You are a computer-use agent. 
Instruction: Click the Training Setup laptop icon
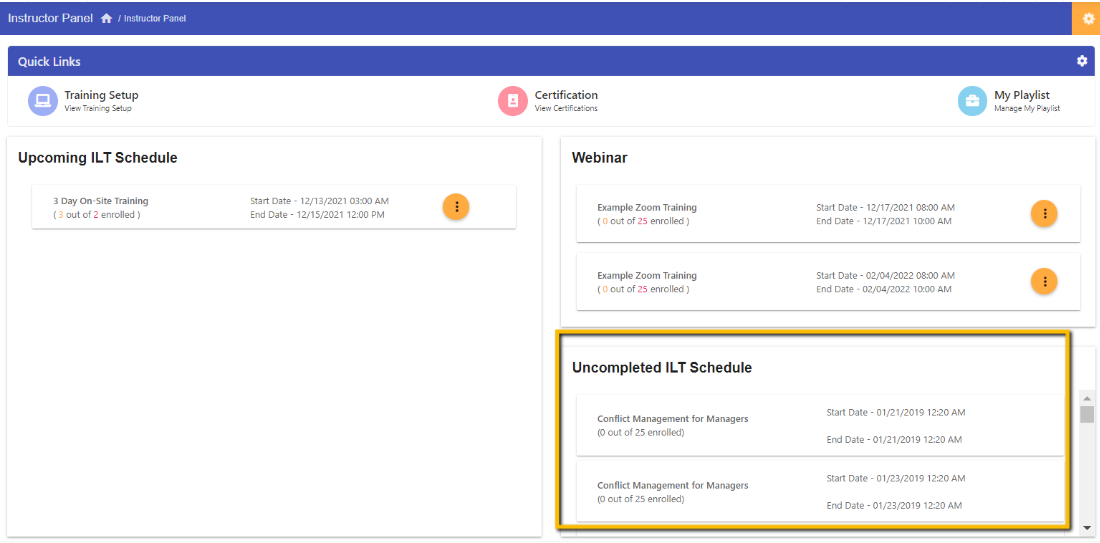pos(42,100)
